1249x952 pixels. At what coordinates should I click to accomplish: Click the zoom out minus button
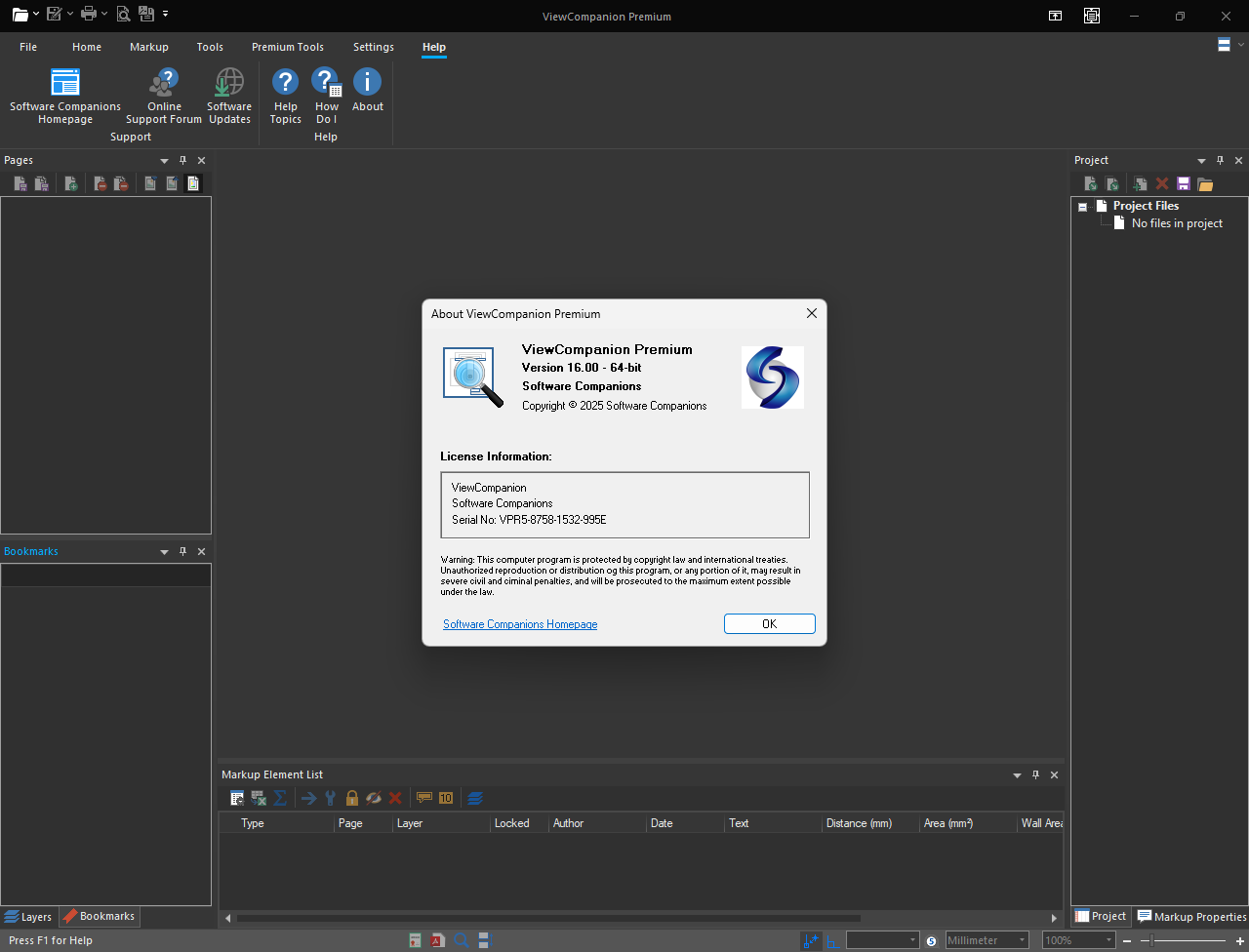point(1127,940)
